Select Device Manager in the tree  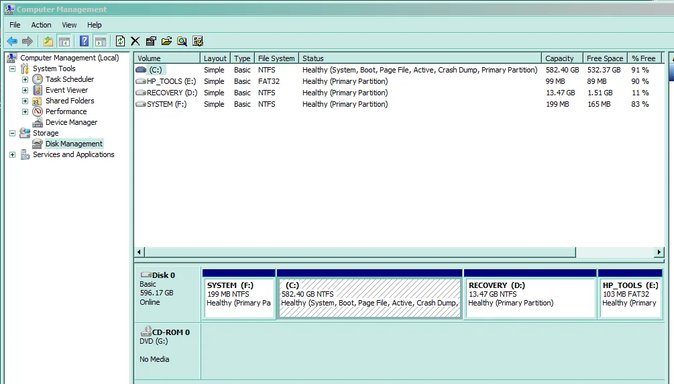coord(71,122)
